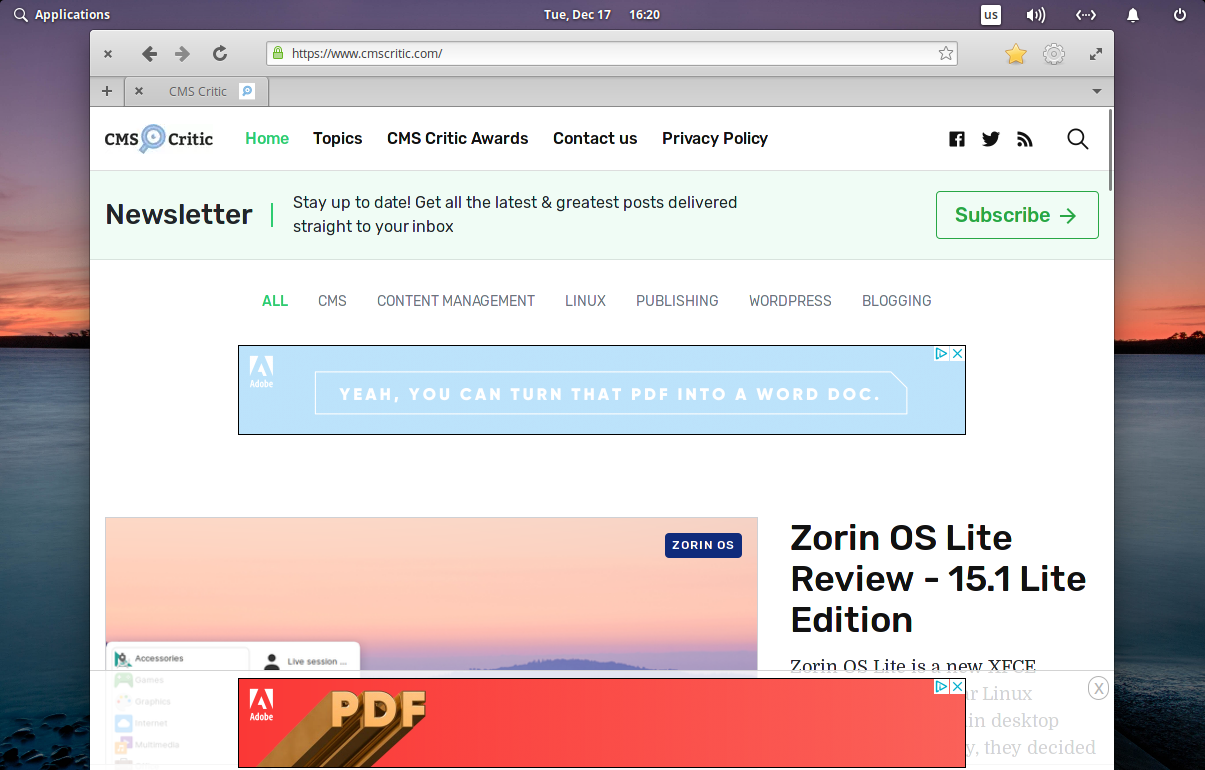Close the CMS Critic tab

pos(139,91)
